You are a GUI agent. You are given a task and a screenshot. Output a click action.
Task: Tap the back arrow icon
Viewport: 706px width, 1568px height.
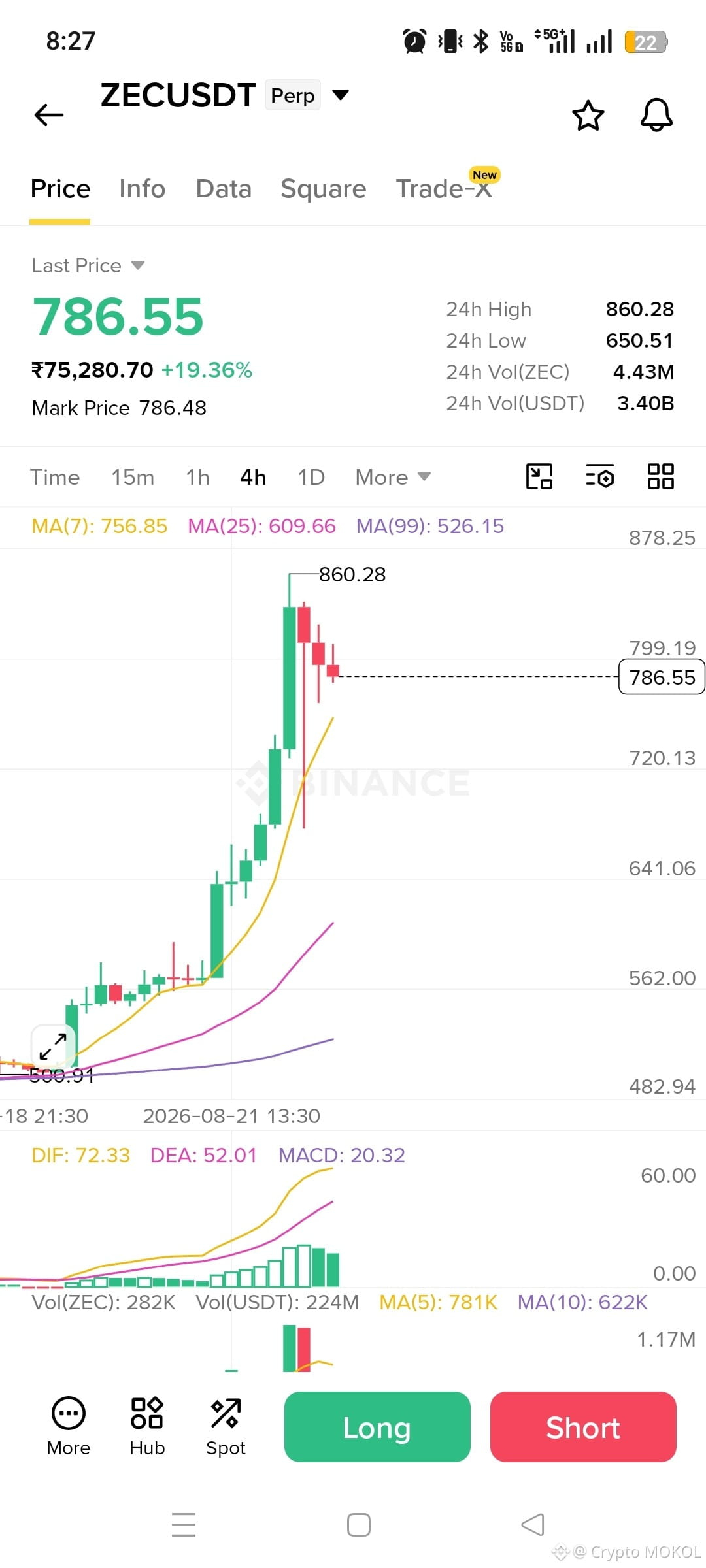49,115
